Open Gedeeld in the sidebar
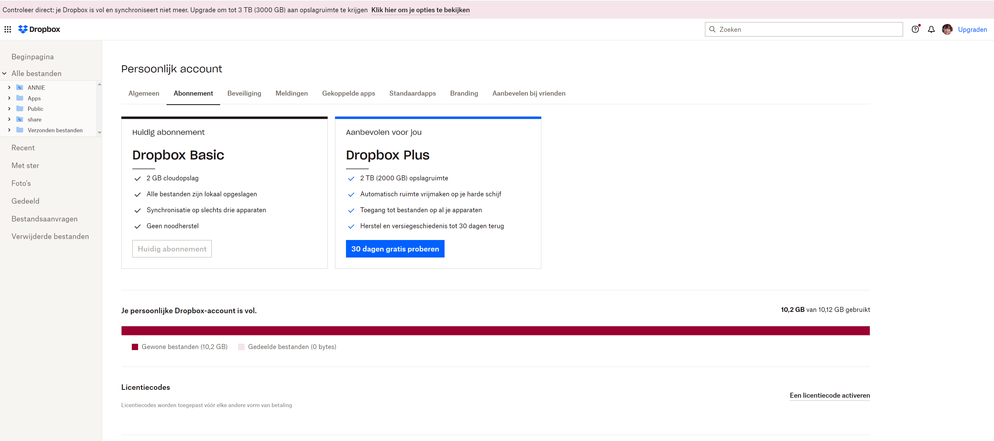994x441 pixels. coord(25,201)
